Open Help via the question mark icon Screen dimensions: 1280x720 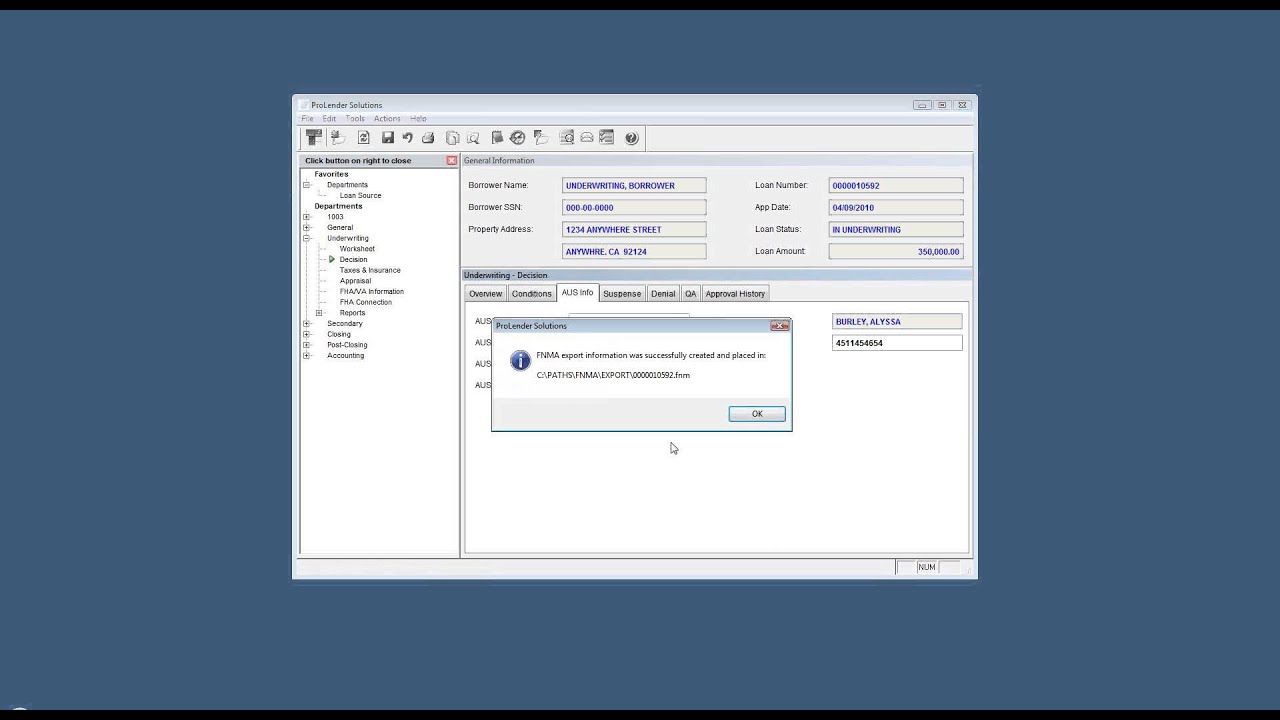[632, 138]
